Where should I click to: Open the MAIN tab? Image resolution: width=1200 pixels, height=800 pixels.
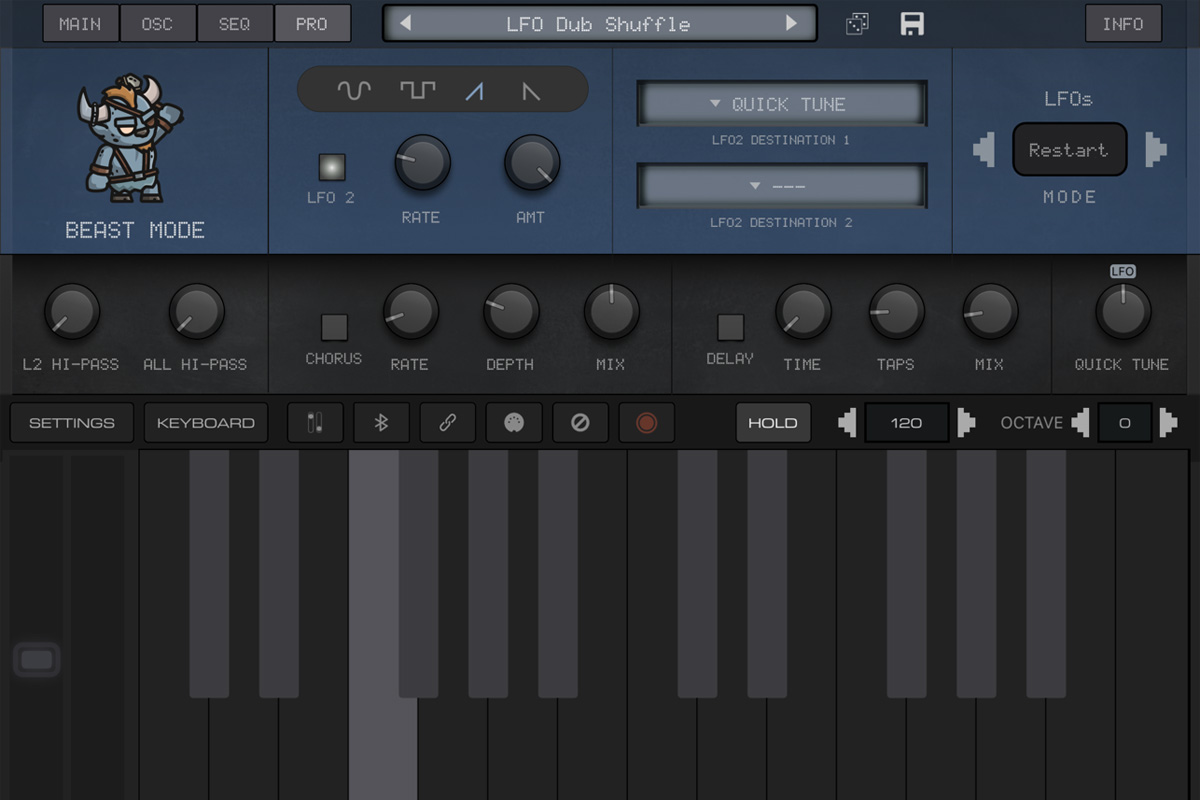[x=80, y=24]
